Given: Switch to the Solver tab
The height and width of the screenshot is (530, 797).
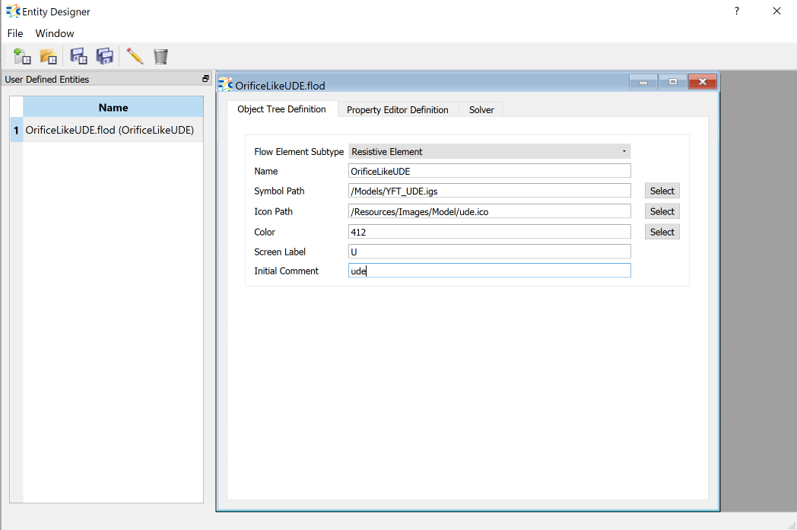Looking at the screenshot, I should (x=481, y=110).
